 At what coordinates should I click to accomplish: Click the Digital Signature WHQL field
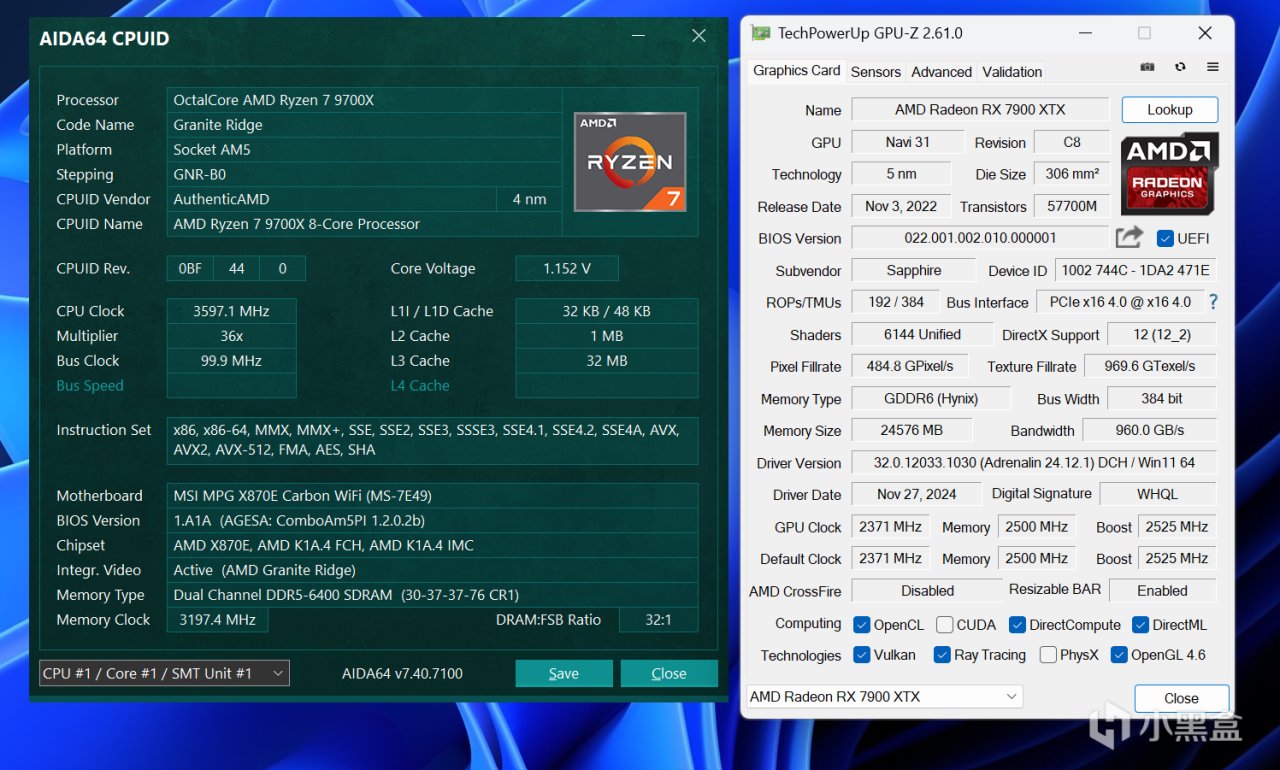(x=1158, y=494)
